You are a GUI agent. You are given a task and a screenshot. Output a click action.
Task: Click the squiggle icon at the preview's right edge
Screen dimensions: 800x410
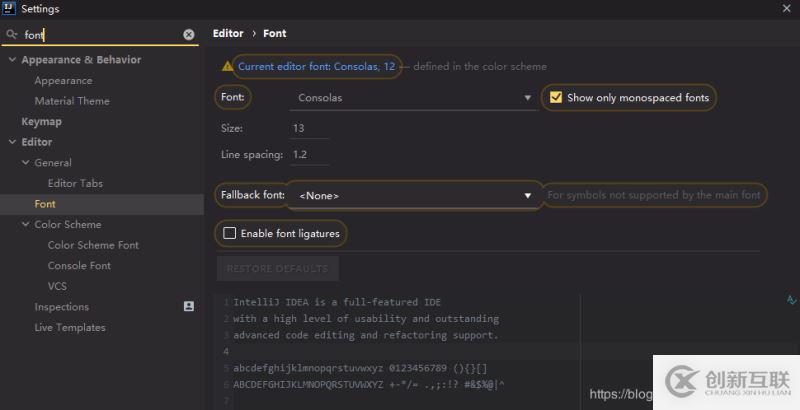792,300
